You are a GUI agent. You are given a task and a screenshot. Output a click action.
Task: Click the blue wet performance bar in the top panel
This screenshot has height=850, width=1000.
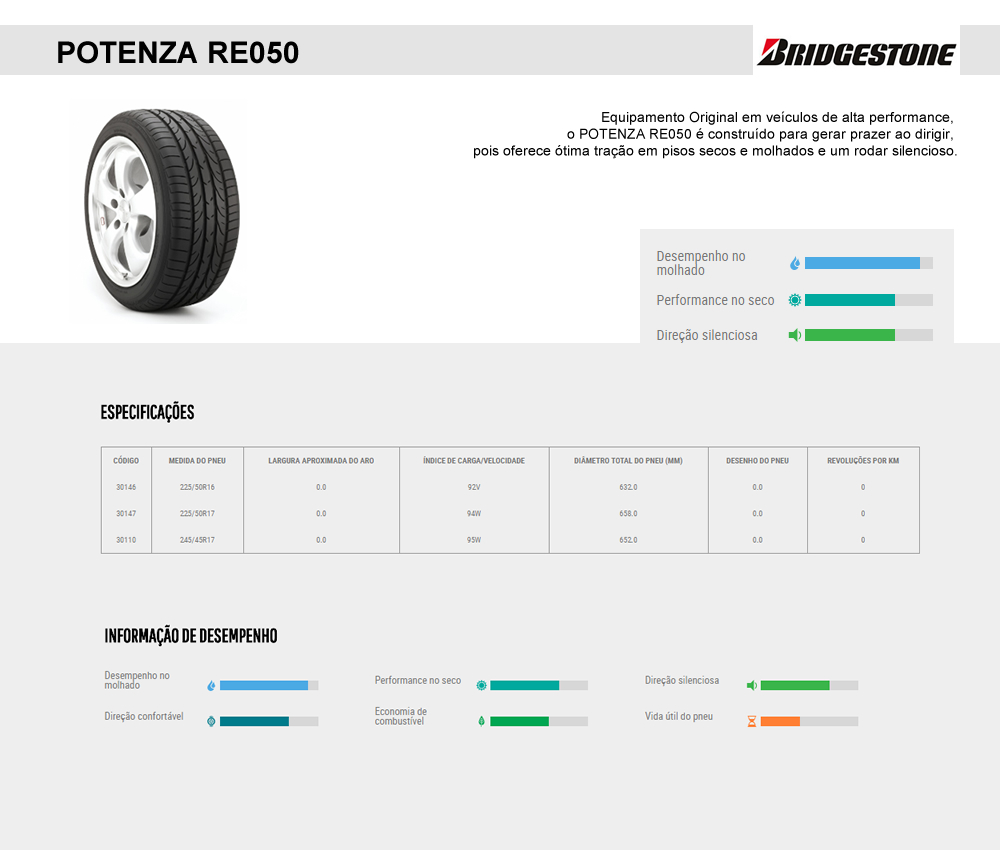coord(869,263)
